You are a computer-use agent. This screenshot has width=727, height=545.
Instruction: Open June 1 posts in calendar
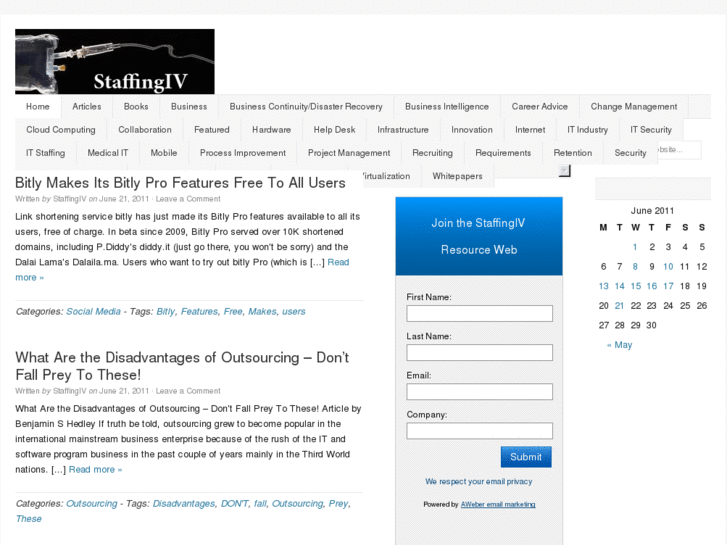[x=635, y=247]
